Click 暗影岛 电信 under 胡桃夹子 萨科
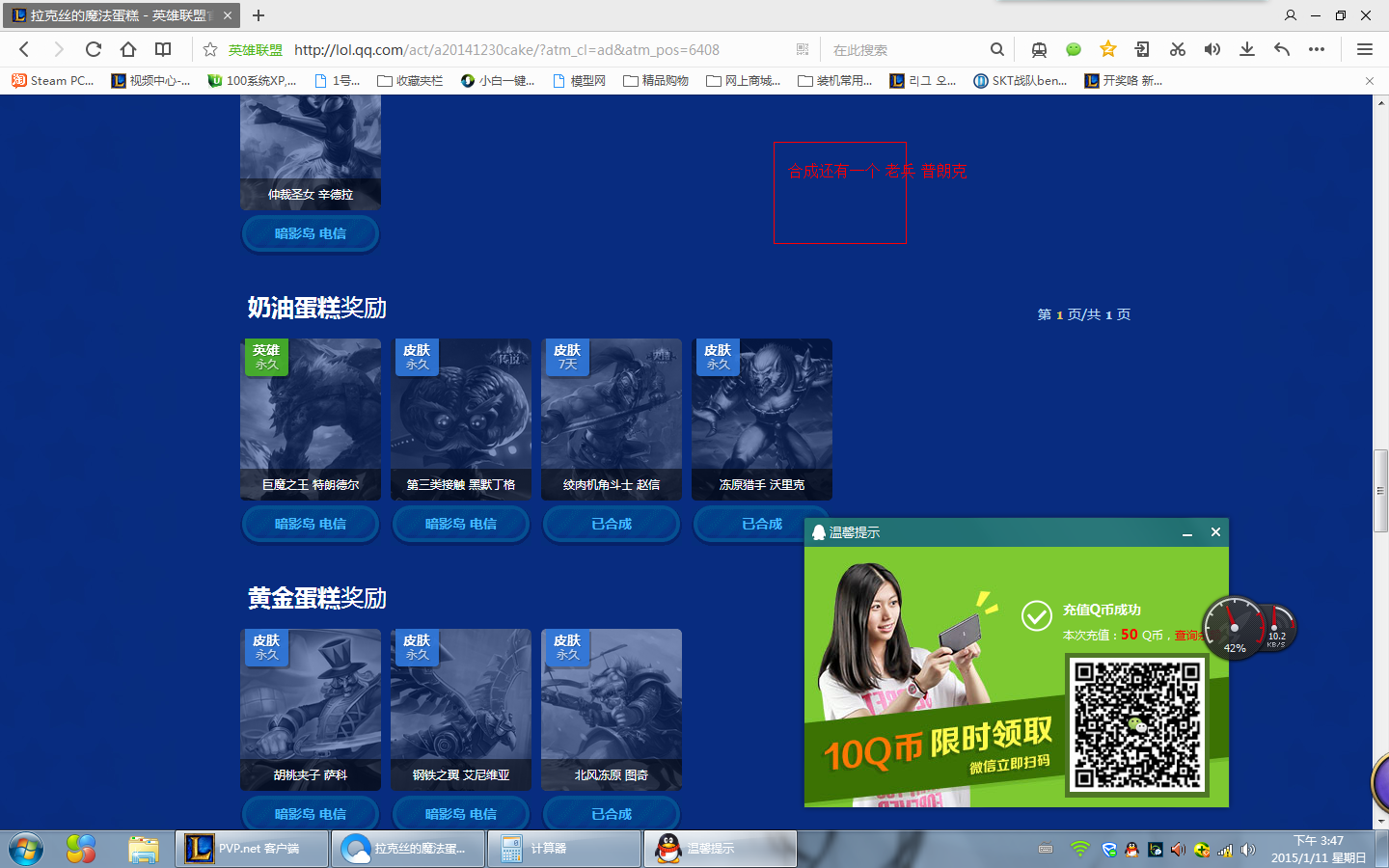 310,814
